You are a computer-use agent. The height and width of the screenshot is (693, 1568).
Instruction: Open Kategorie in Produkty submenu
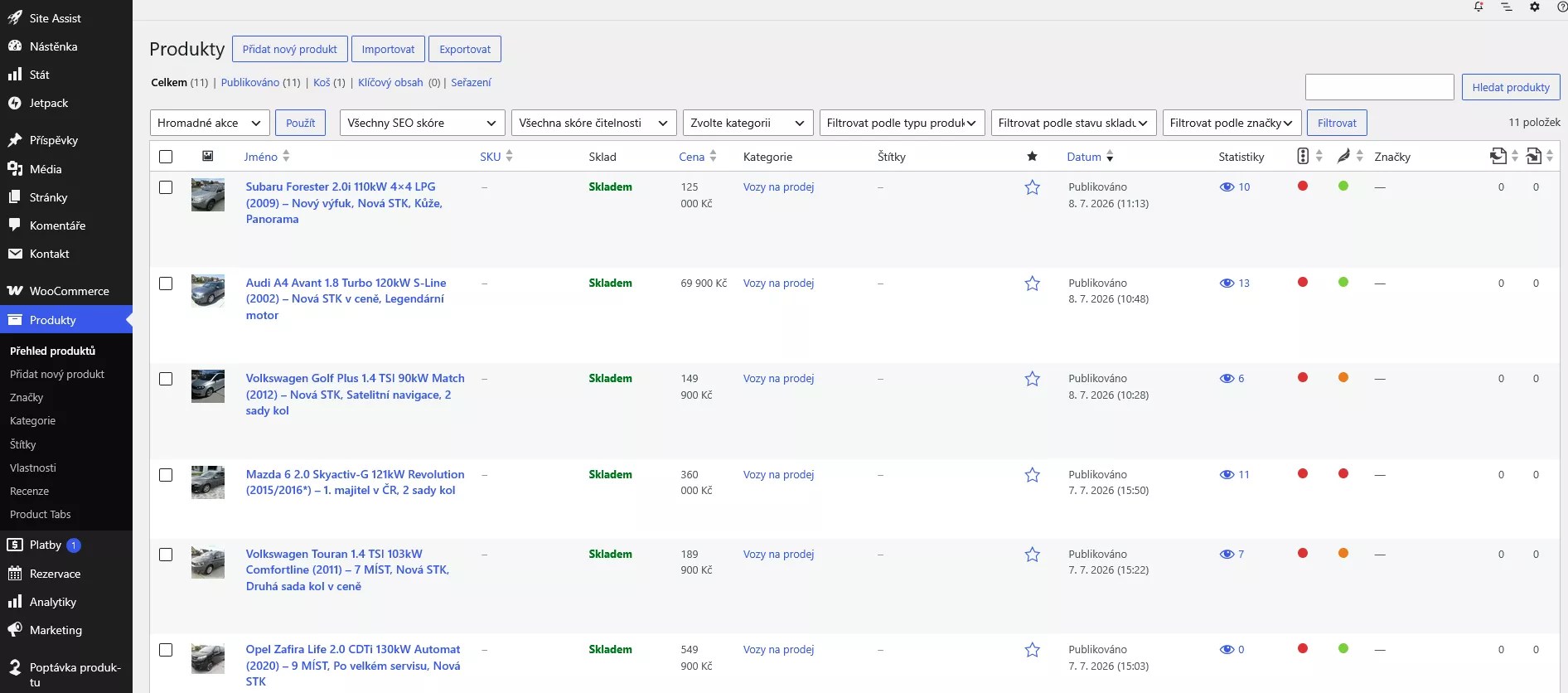click(33, 420)
